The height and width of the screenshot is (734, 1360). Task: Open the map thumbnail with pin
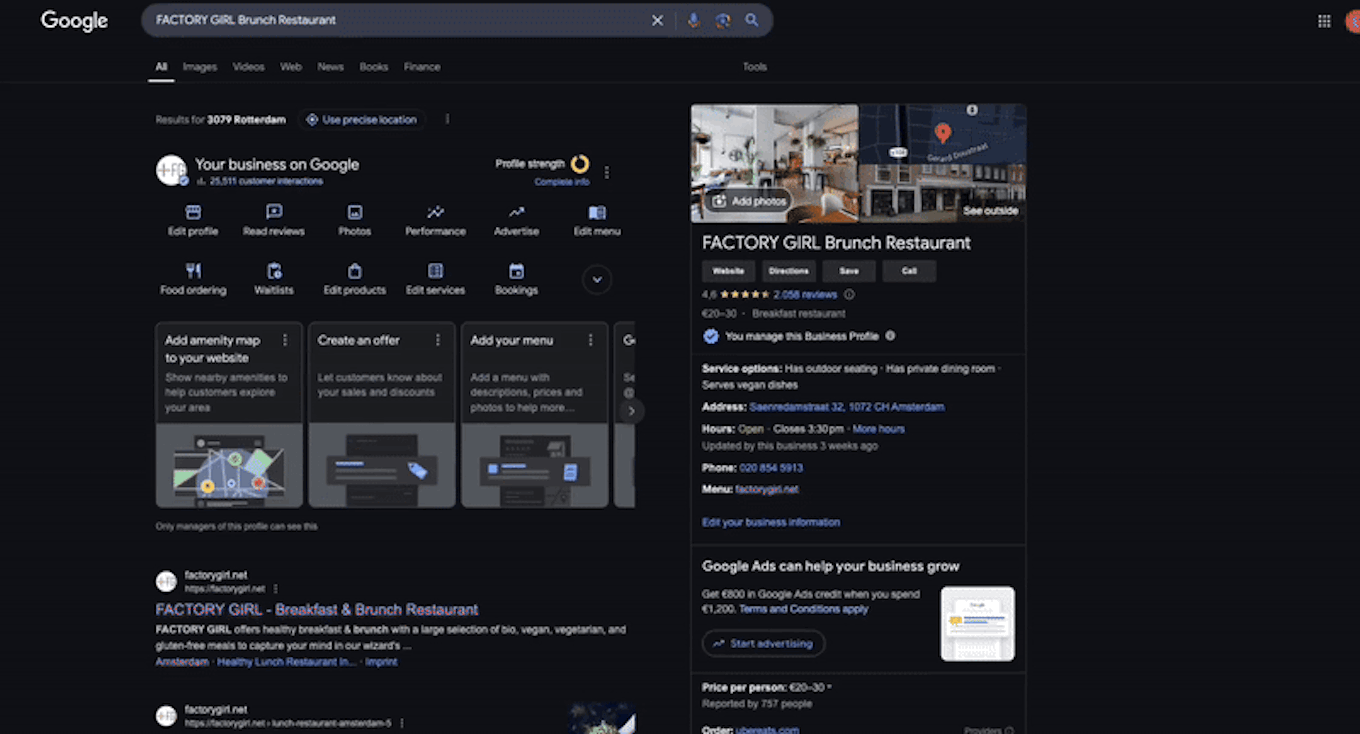point(943,134)
